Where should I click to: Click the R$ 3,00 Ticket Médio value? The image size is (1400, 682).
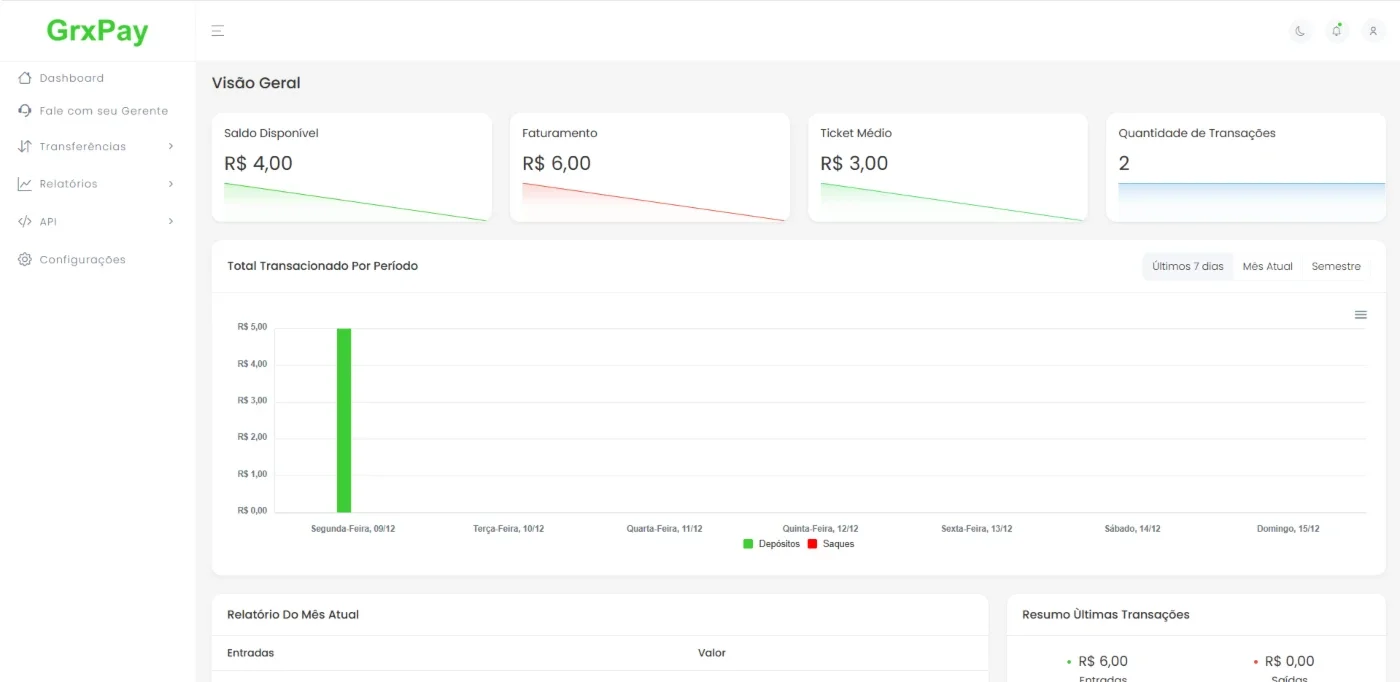coord(854,163)
